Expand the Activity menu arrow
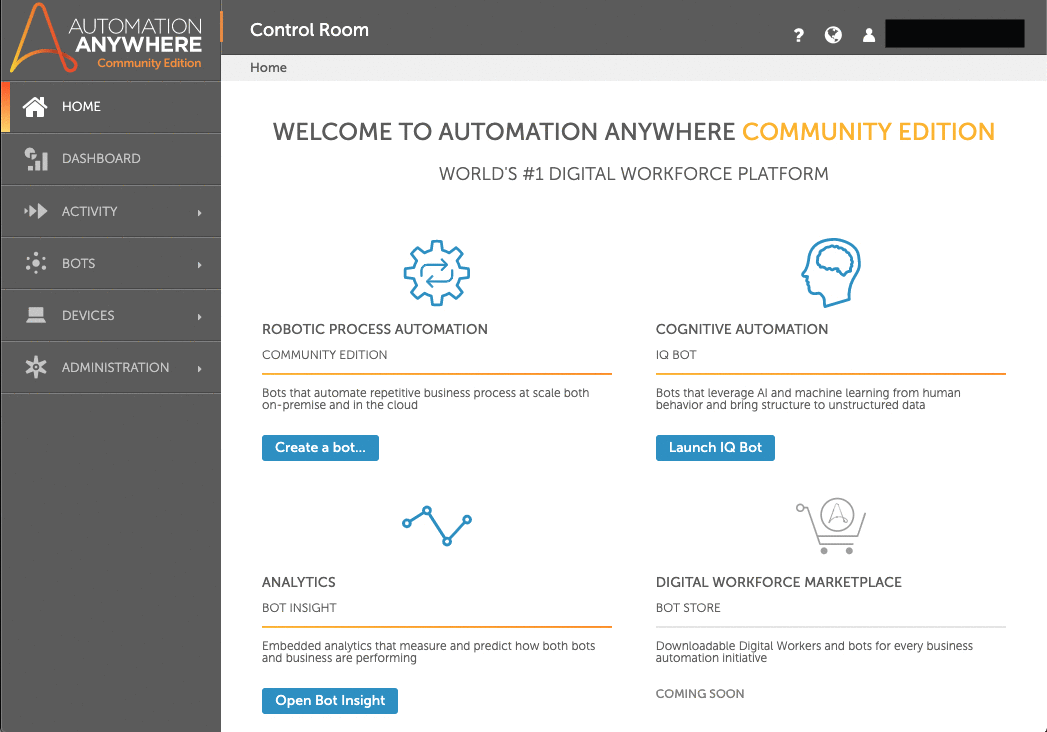The image size is (1047, 732). pyautogui.click(x=199, y=212)
